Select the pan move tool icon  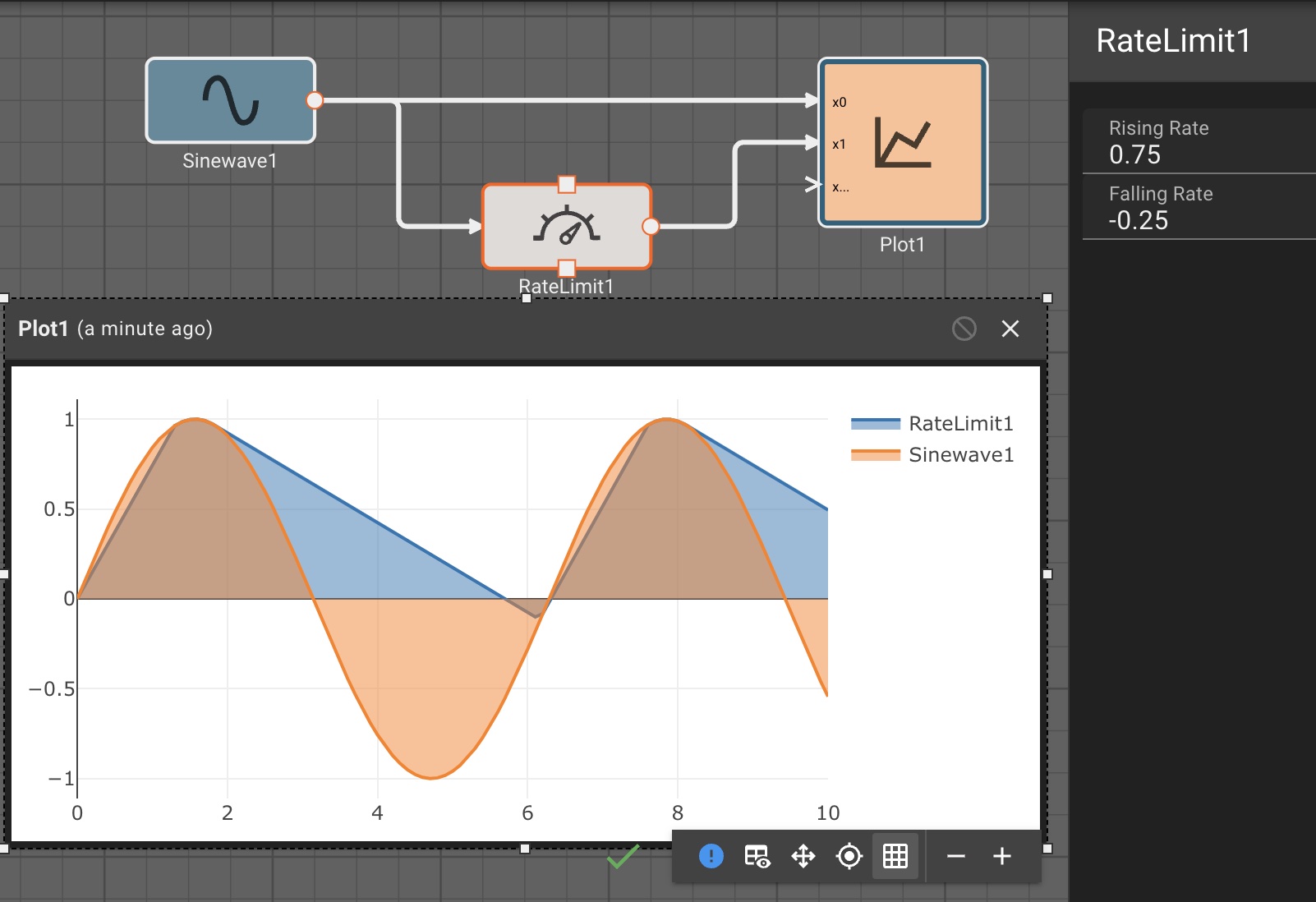click(803, 856)
